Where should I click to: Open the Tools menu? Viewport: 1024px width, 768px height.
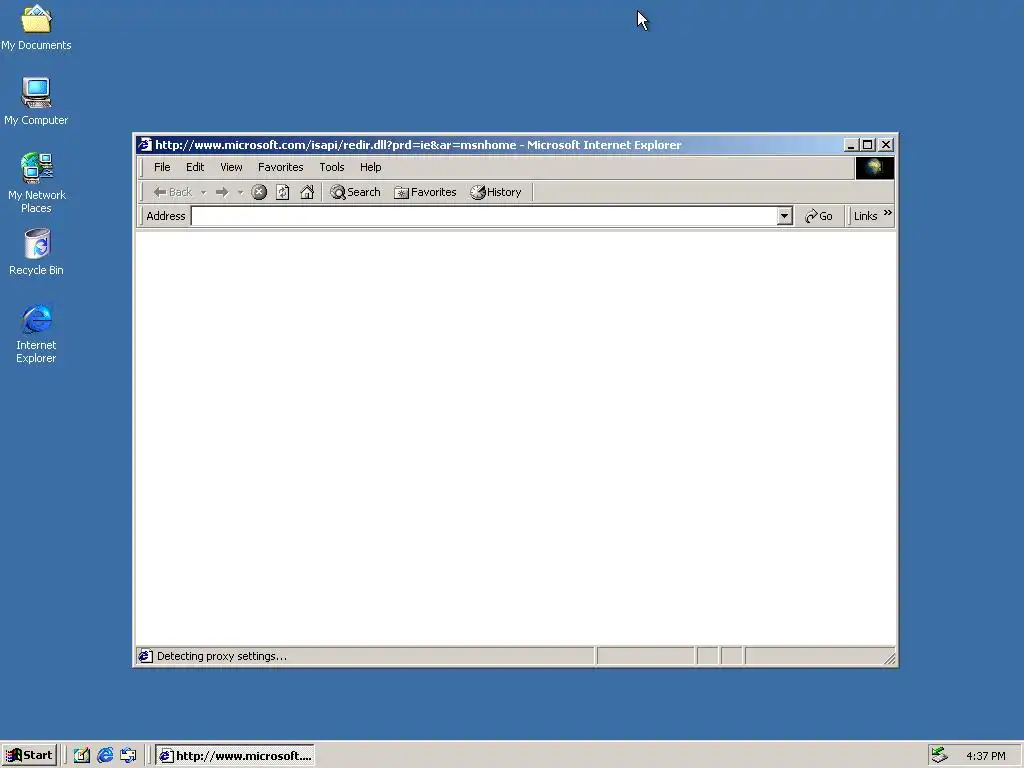click(x=332, y=167)
